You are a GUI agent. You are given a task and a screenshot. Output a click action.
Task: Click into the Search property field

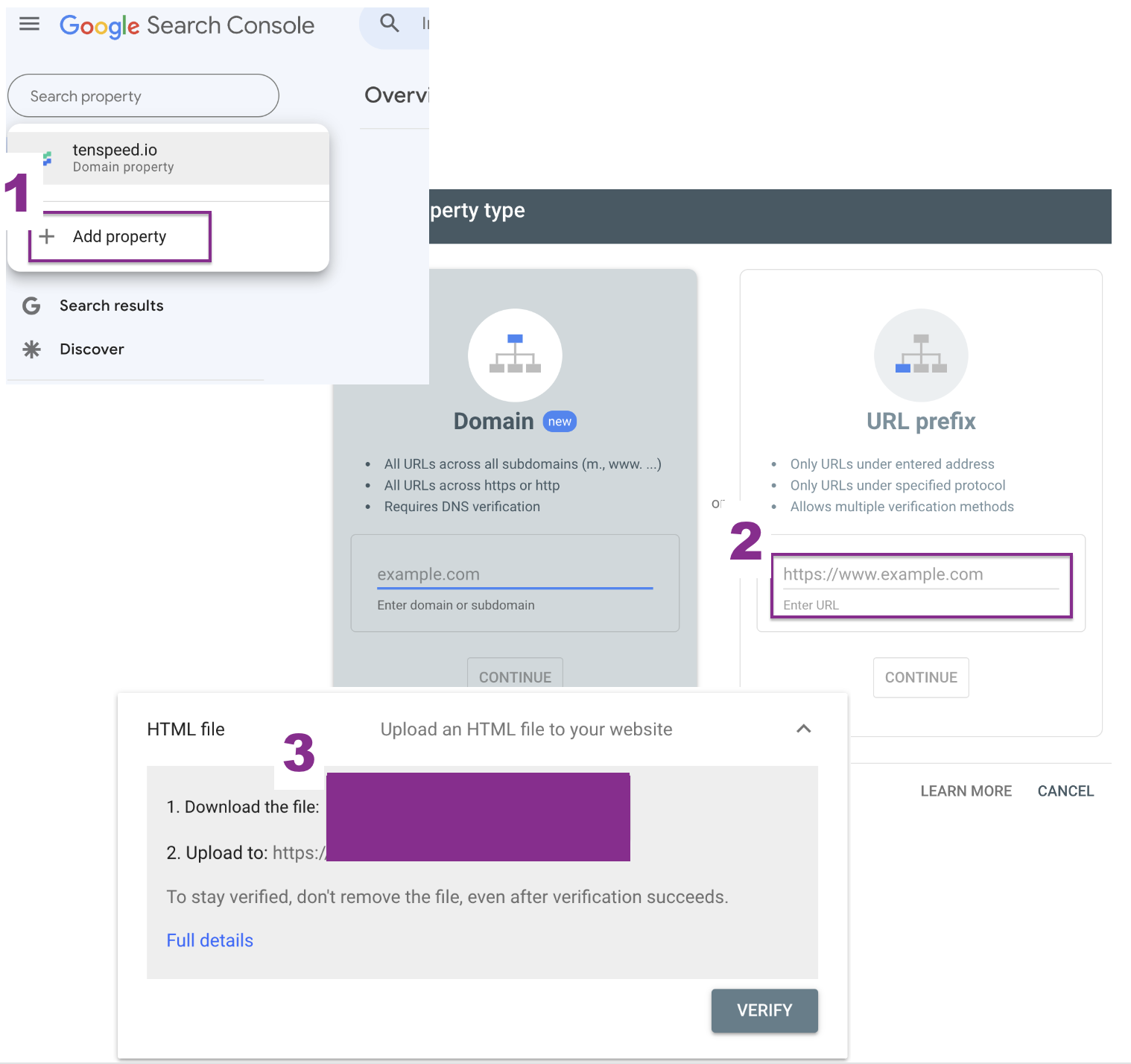(143, 96)
